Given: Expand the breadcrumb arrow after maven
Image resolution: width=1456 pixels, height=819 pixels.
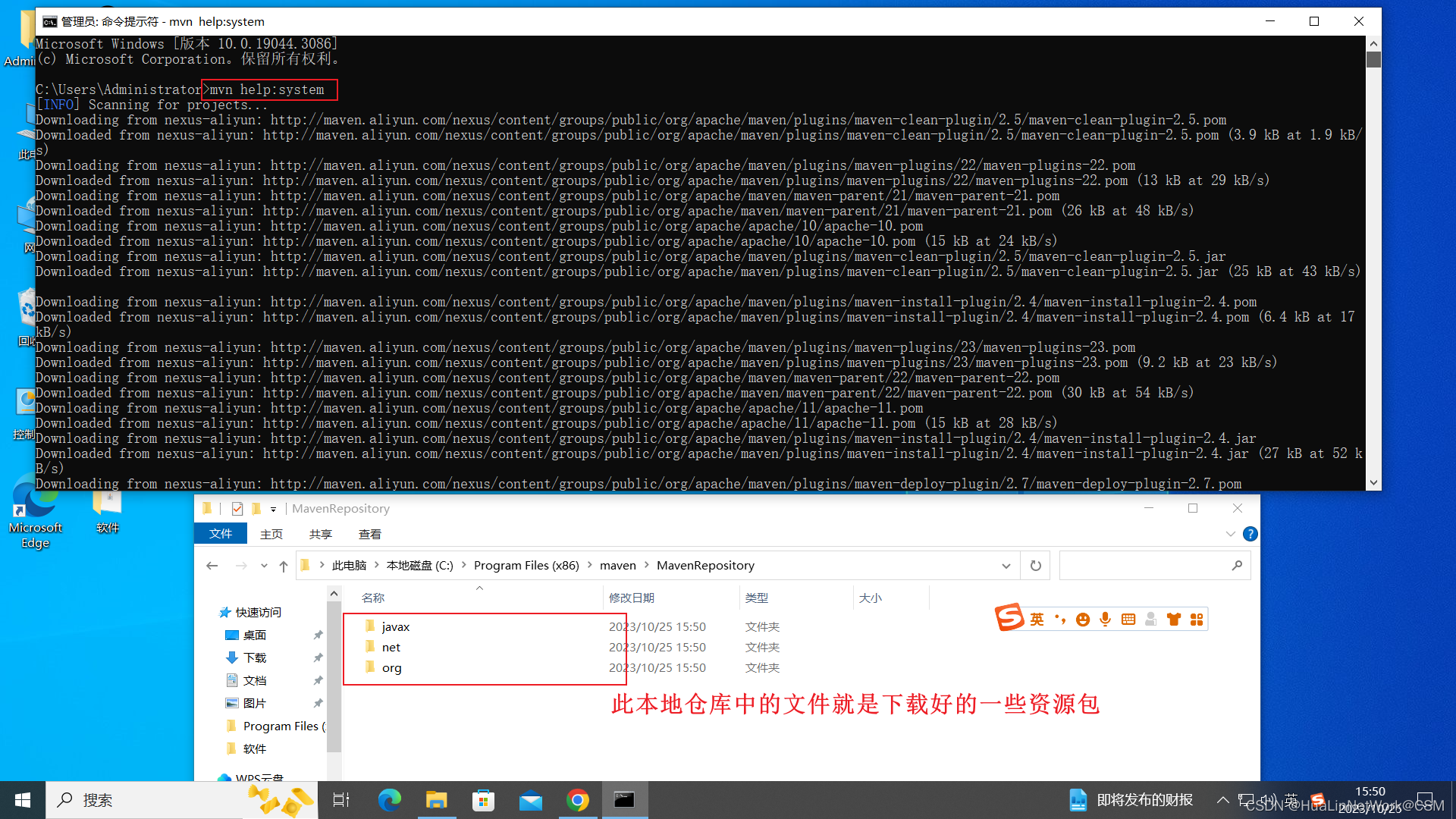Looking at the screenshot, I should (647, 566).
